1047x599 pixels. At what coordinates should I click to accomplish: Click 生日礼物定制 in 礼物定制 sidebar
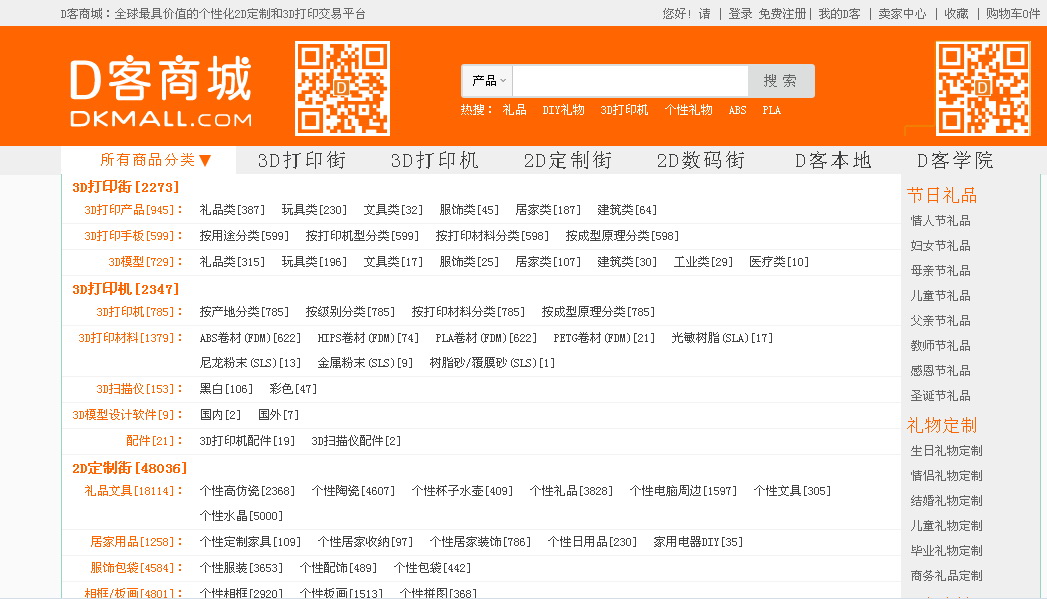tap(946, 451)
